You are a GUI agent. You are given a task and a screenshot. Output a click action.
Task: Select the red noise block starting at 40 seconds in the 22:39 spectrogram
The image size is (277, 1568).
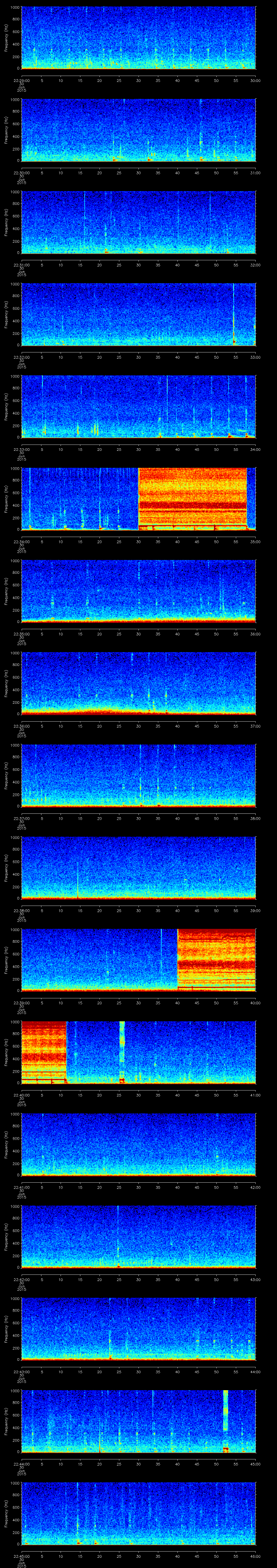coord(216,959)
